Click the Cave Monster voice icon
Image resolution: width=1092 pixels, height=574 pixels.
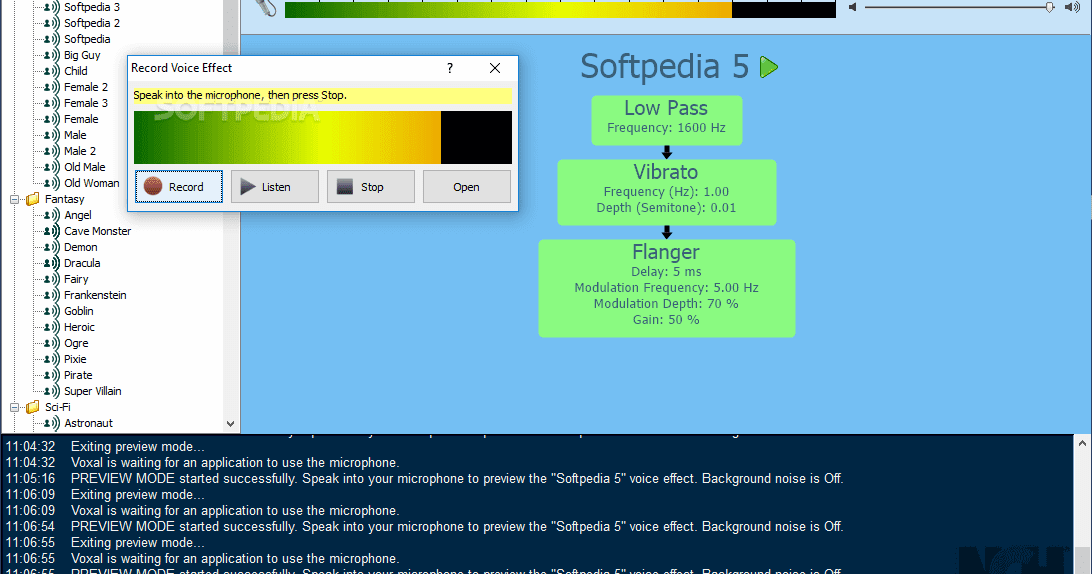point(52,231)
